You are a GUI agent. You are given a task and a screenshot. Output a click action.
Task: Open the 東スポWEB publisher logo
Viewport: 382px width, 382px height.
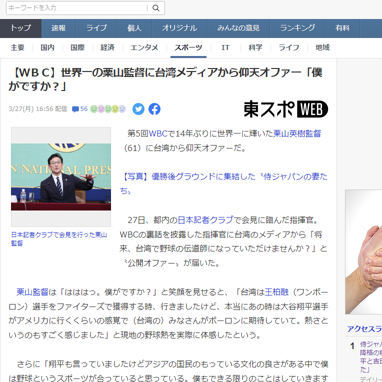[x=286, y=109]
